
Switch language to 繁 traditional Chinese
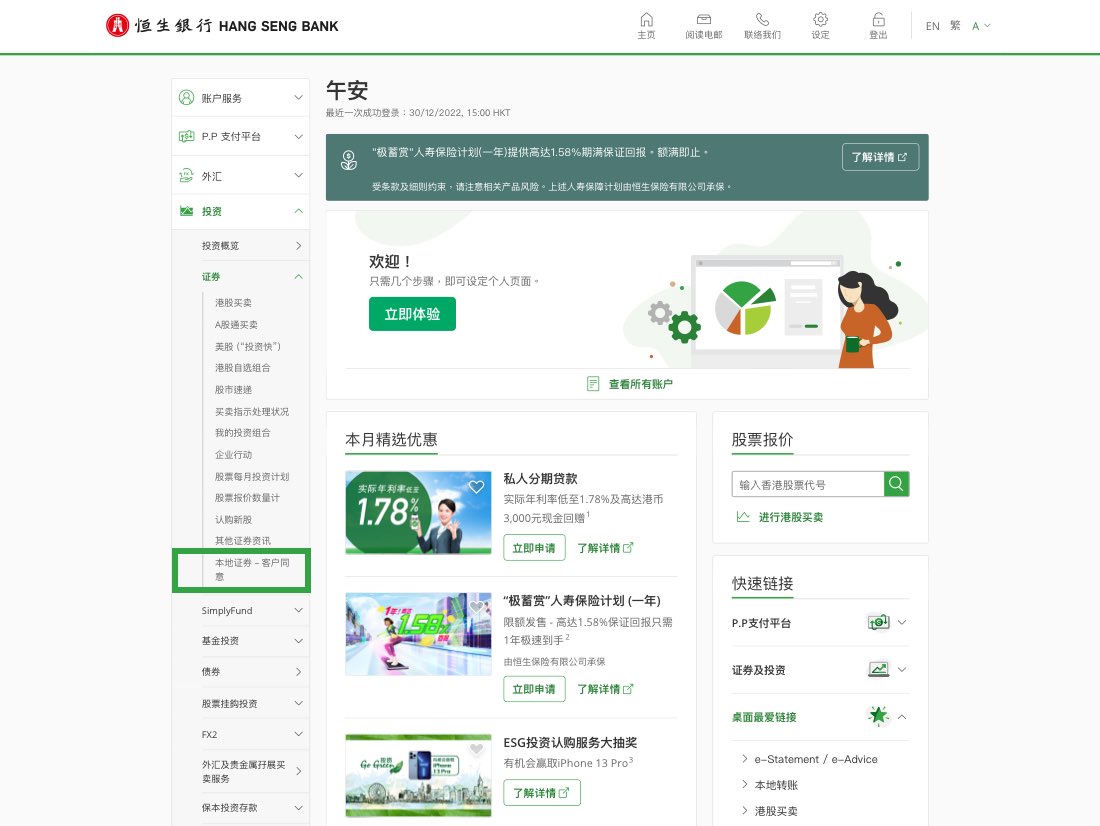tap(955, 26)
